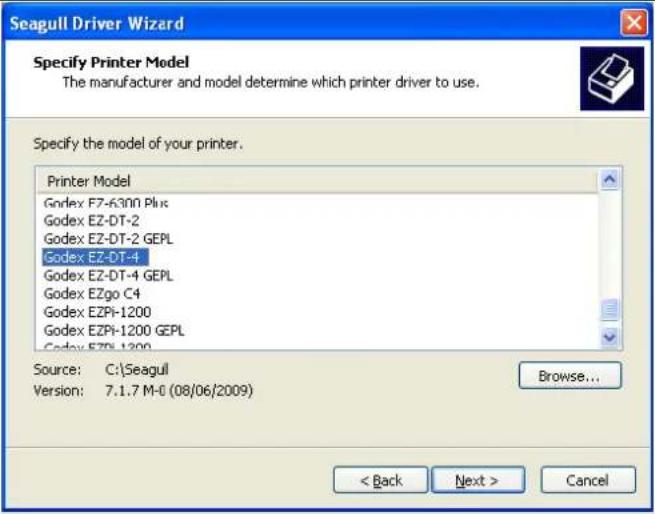Viewport: 655px width, 514px height.
Task: Select the highlighted Godex EZ-DT-4 entry
Action: coord(95,257)
